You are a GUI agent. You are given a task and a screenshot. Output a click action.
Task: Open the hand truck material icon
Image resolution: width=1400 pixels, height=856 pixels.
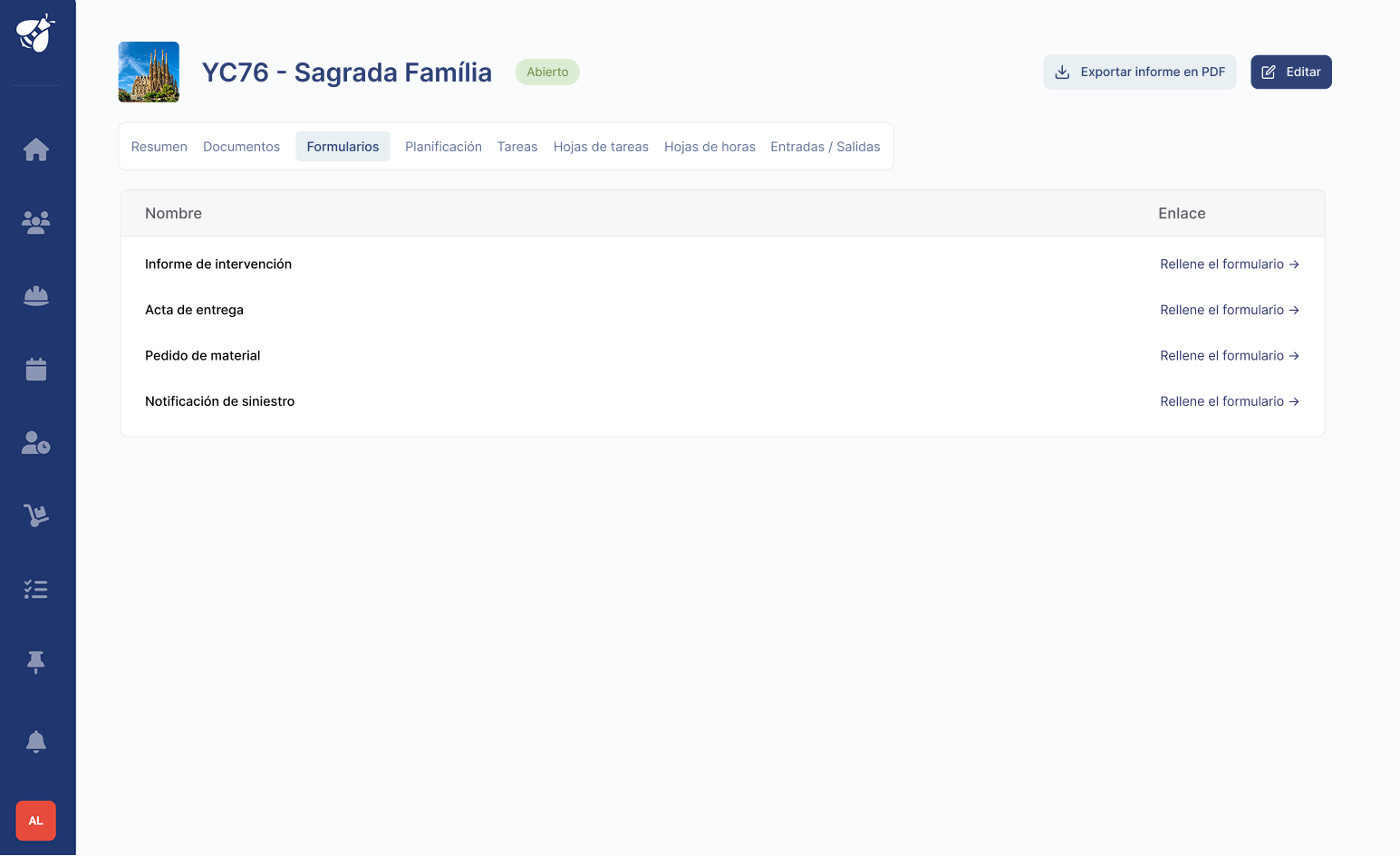pos(36,516)
